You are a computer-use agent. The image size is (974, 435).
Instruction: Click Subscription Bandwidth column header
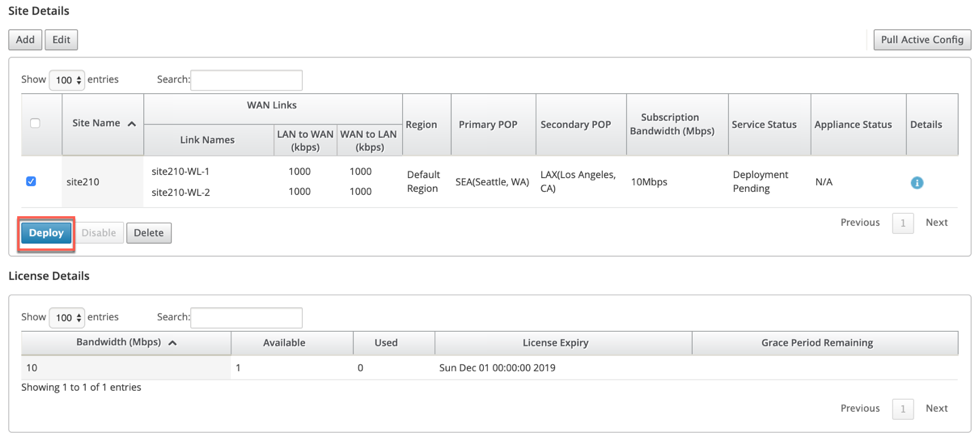677,124
